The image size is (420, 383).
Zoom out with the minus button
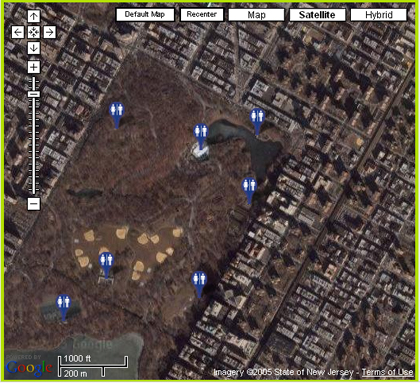point(33,203)
